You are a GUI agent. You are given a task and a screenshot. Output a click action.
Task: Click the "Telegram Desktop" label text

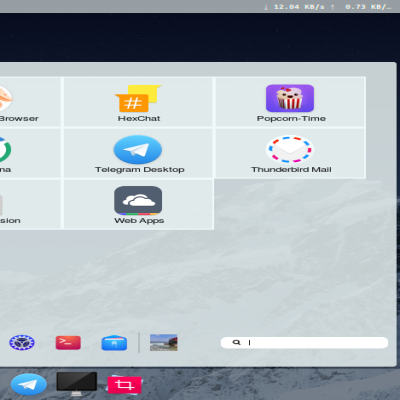(140, 170)
